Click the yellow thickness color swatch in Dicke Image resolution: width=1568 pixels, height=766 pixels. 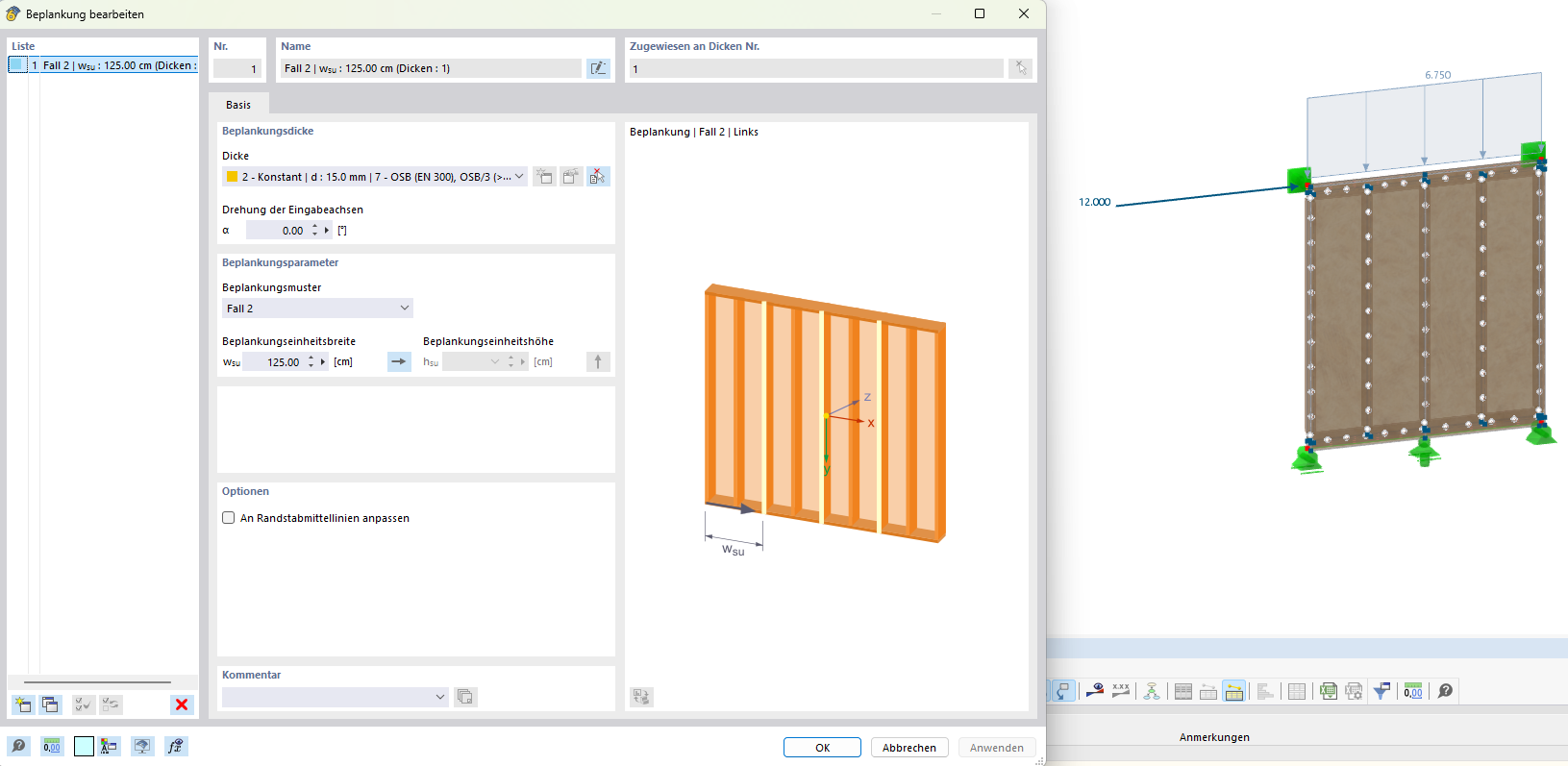point(232,177)
